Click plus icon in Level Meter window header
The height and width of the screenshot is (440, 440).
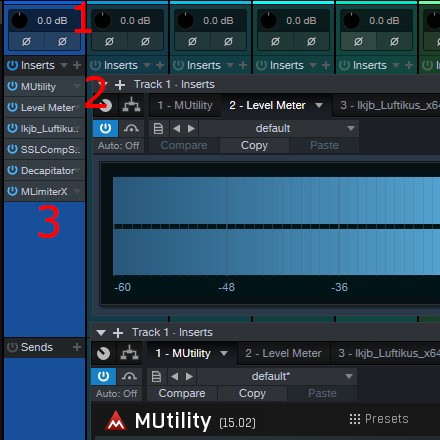pos(120,85)
